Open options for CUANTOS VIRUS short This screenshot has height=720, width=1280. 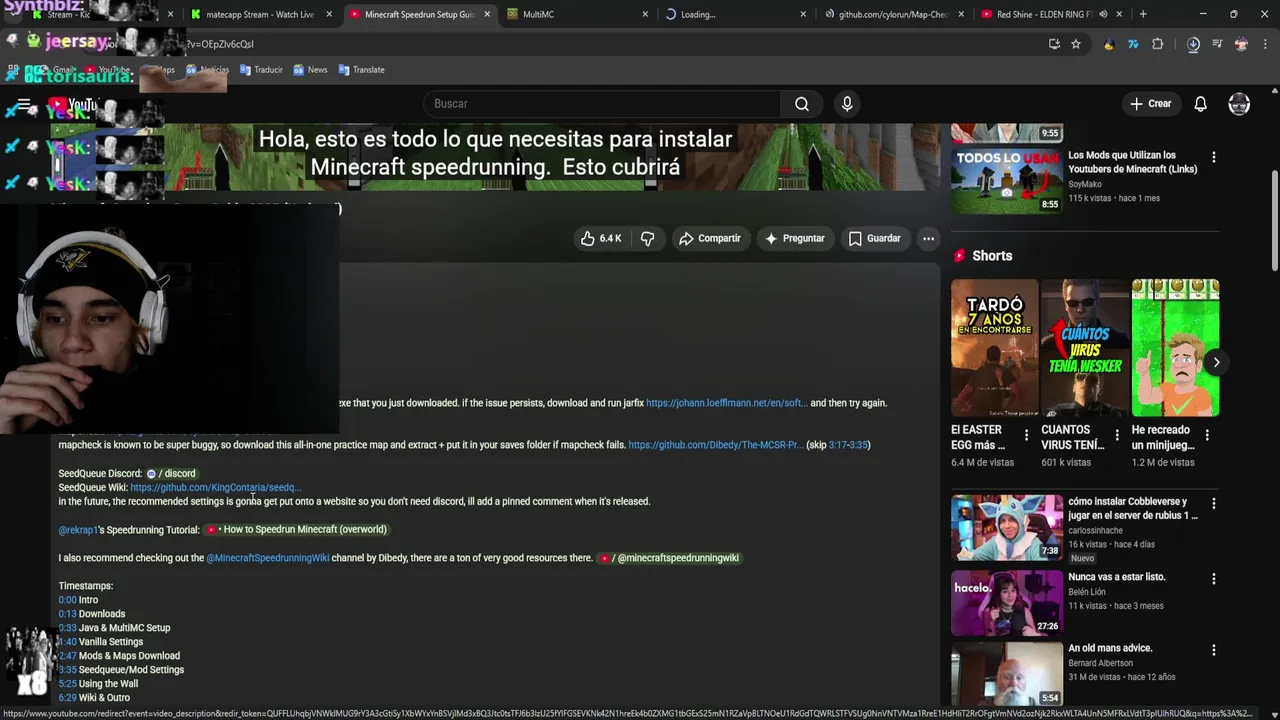tap(1116, 435)
